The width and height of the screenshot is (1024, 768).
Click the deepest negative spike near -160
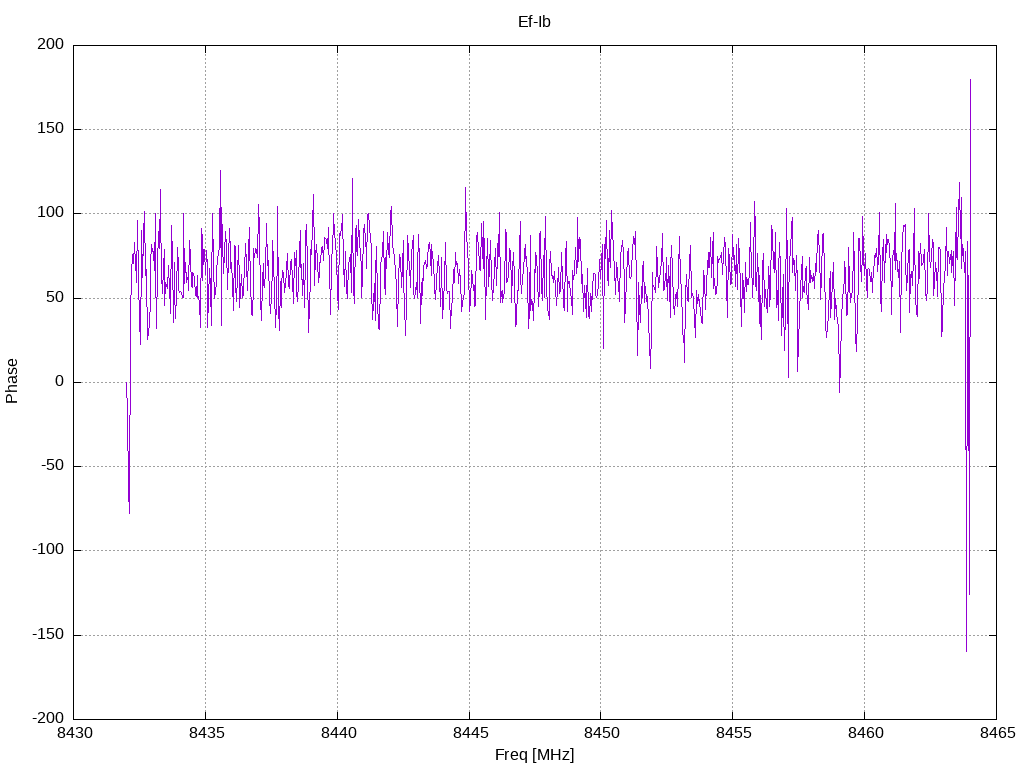click(966, 650)
